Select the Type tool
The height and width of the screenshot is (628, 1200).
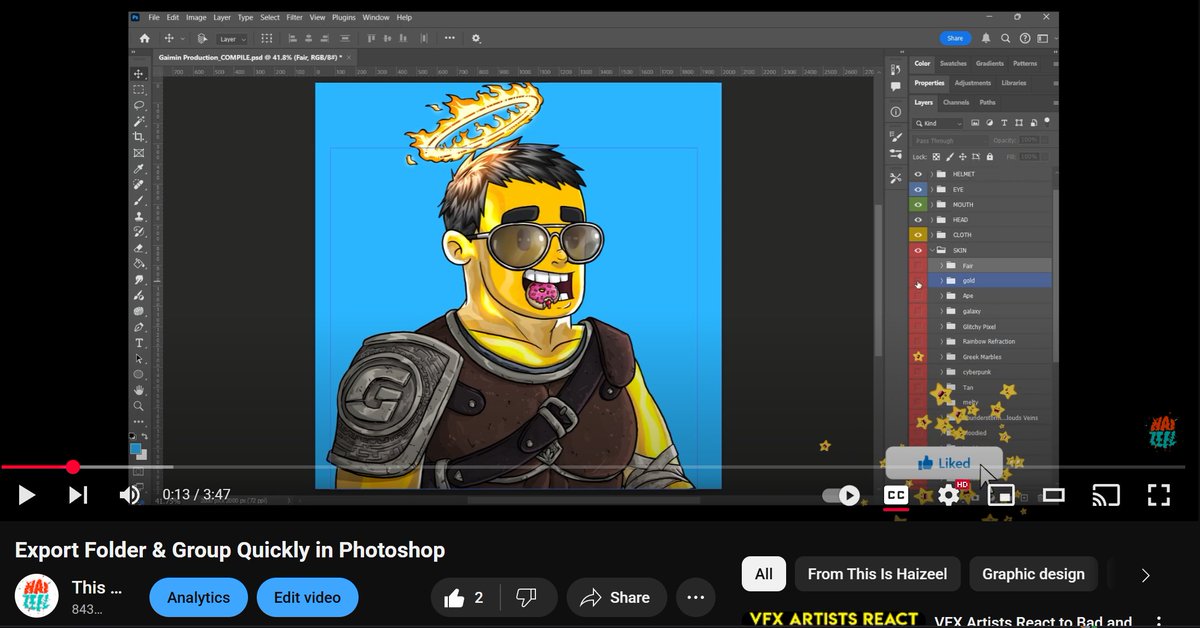pos(139,343)
